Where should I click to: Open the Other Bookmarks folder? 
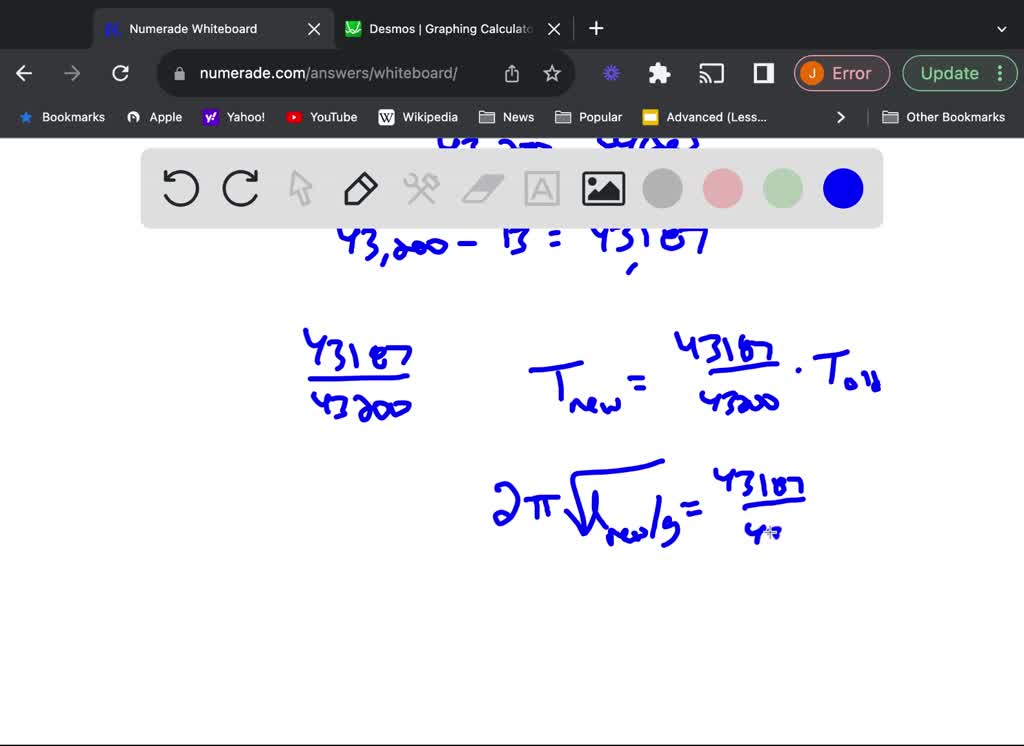point(944,117)
